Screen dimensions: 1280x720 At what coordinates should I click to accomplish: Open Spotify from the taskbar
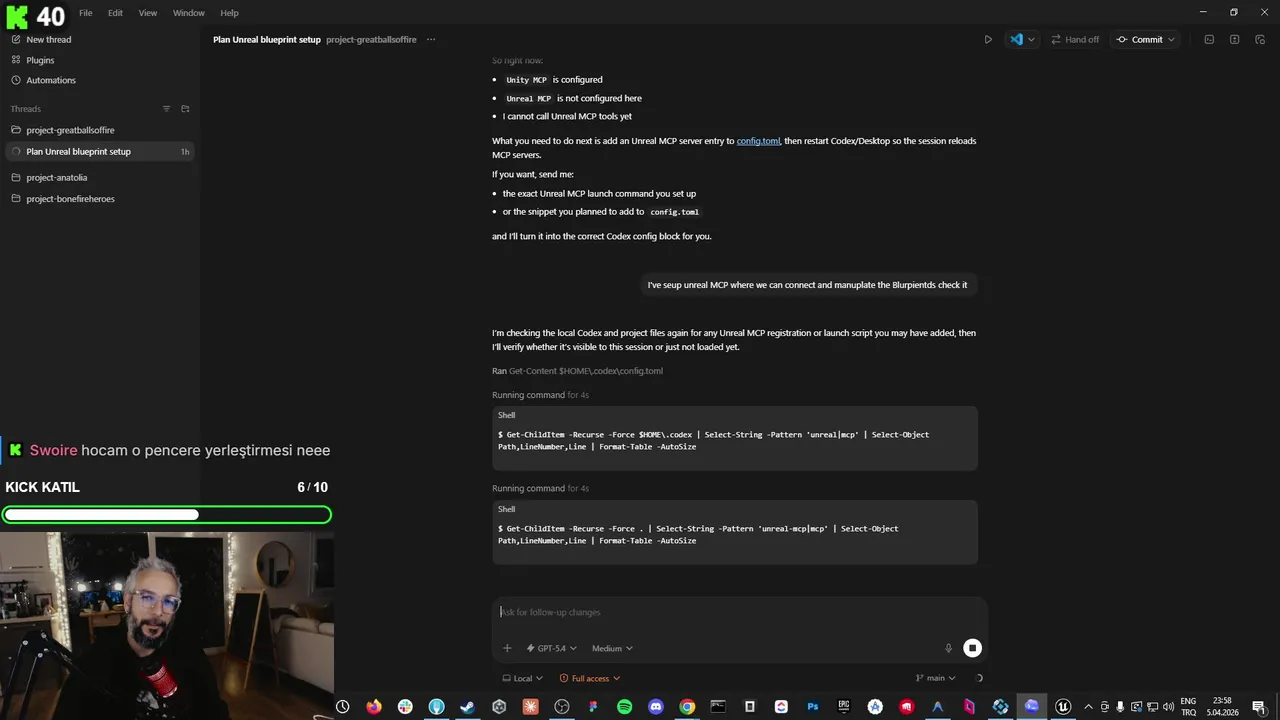625,707
